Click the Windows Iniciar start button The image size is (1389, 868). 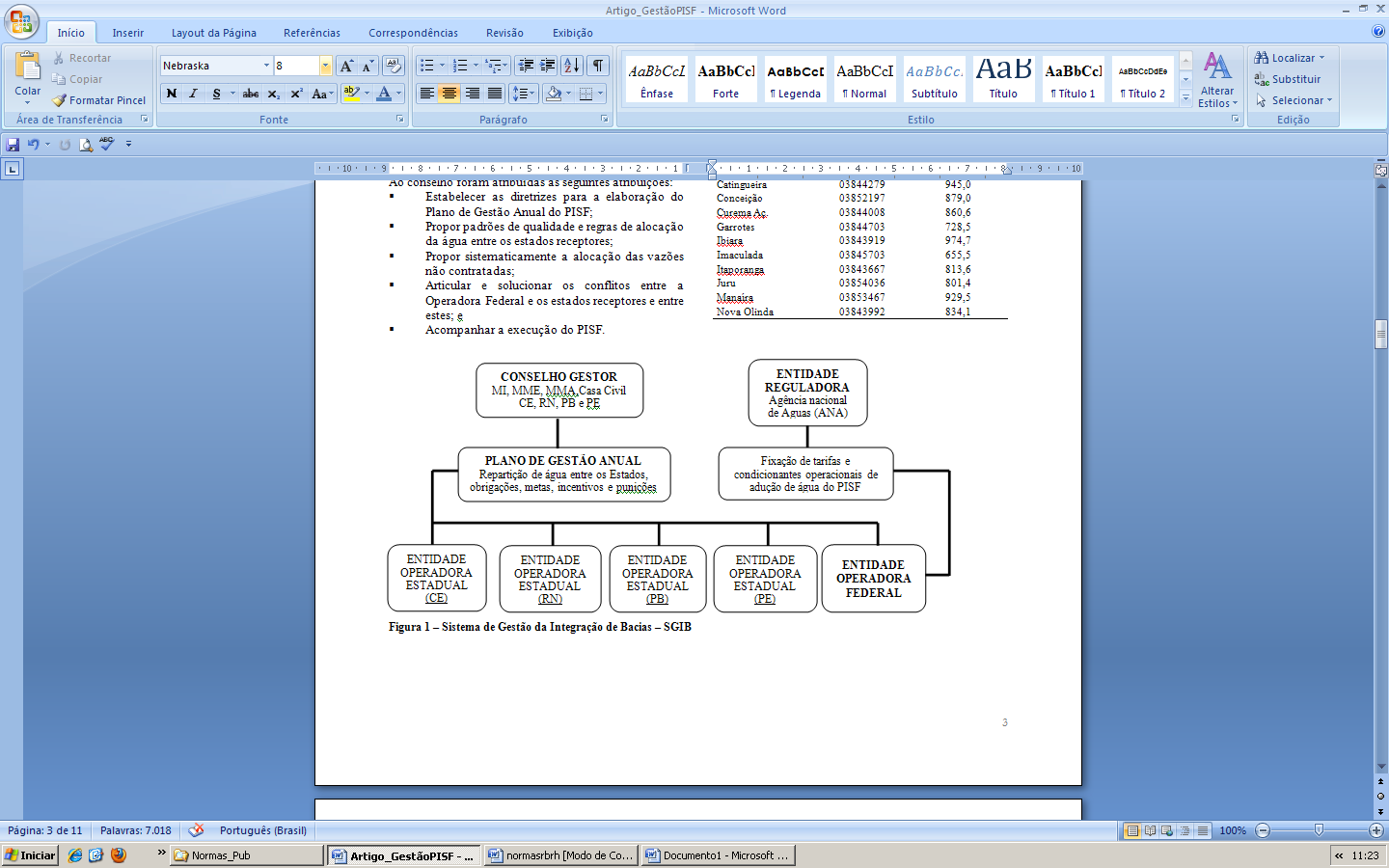pyautogui.click(x=31, y=855)
